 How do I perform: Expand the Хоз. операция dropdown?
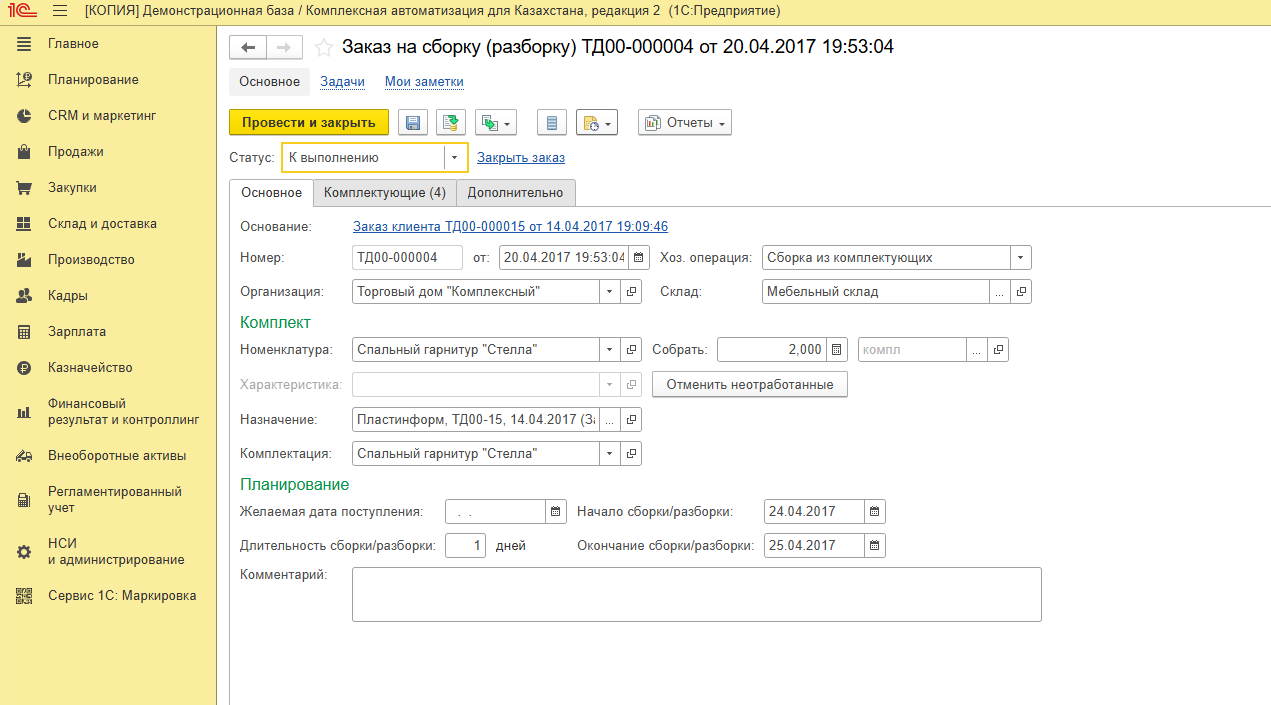pyautogui.click(x=1020, y=258)
